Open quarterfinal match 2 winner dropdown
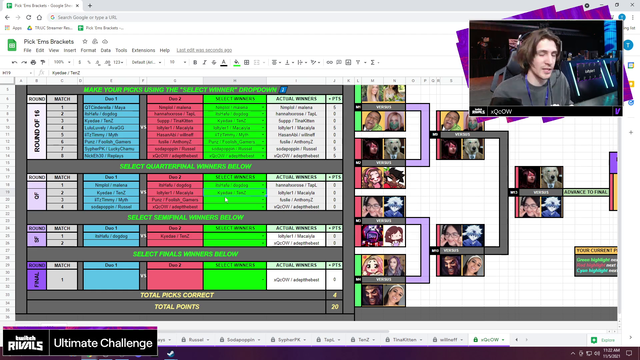640x360 pixels. pos(263,193)
